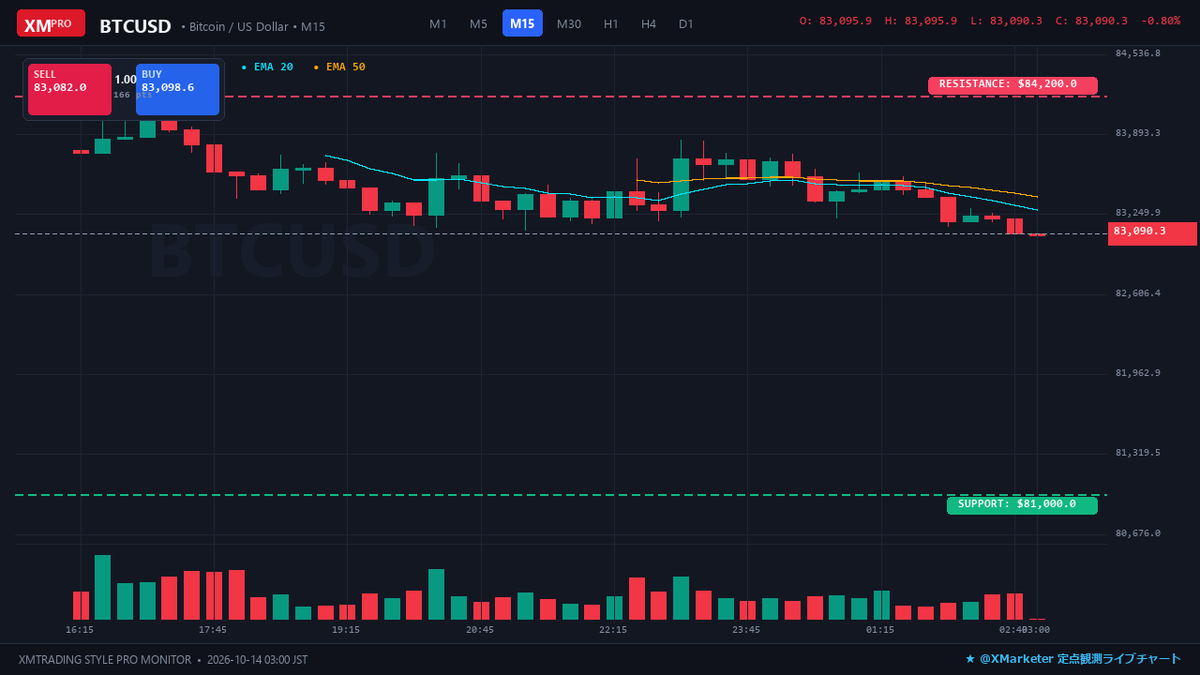
Task: Click the BUY 83,098.6 button
Action: (x=178, y=89)
